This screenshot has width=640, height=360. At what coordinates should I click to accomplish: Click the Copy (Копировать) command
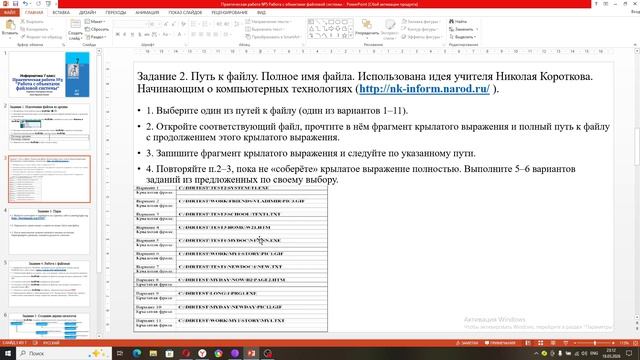[34, 29]
